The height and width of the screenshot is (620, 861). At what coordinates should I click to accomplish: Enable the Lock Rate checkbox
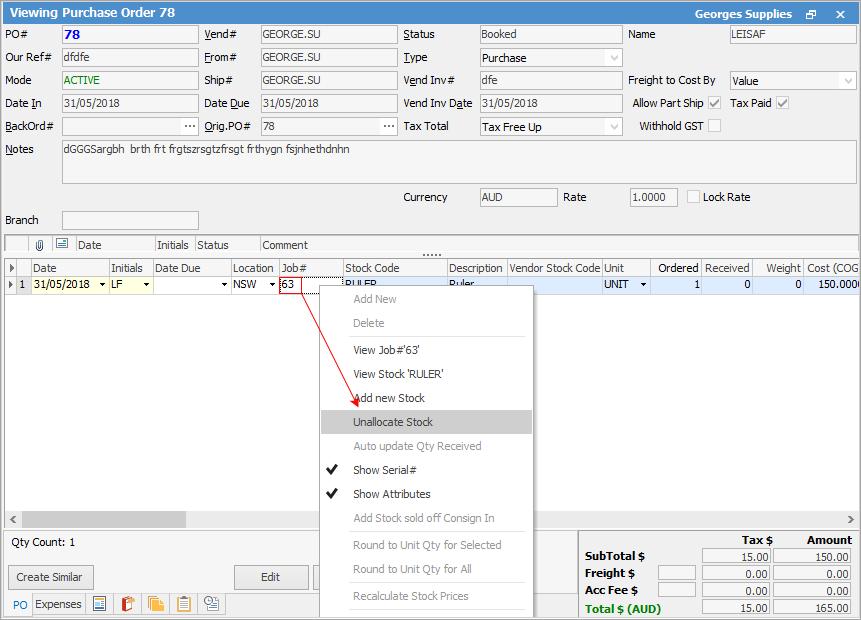coord(694,197)
